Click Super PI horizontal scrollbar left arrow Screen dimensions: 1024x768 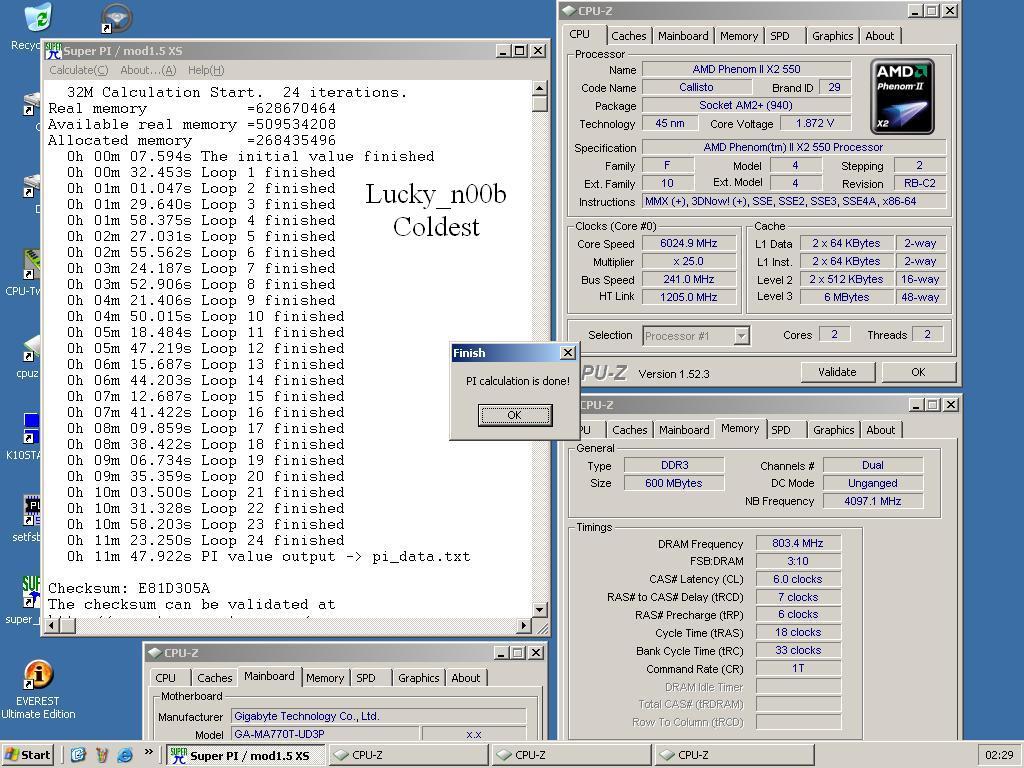pos(53,626)
